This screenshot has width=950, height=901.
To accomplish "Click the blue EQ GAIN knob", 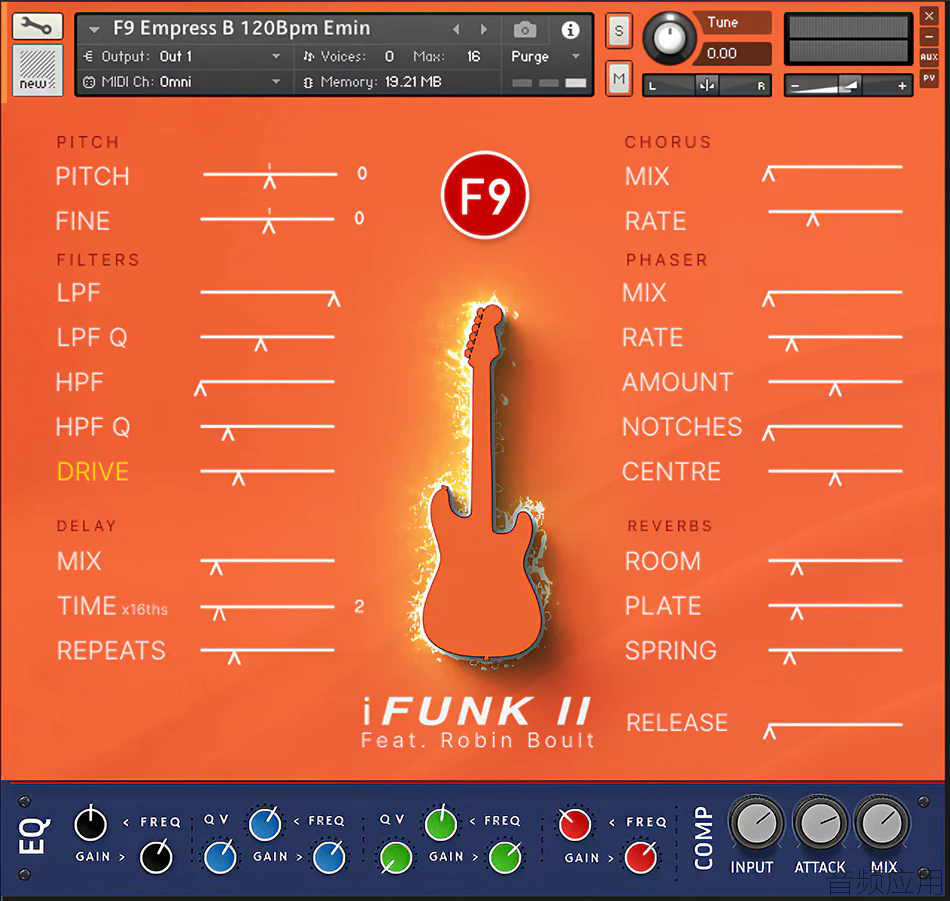I will 329,857.
